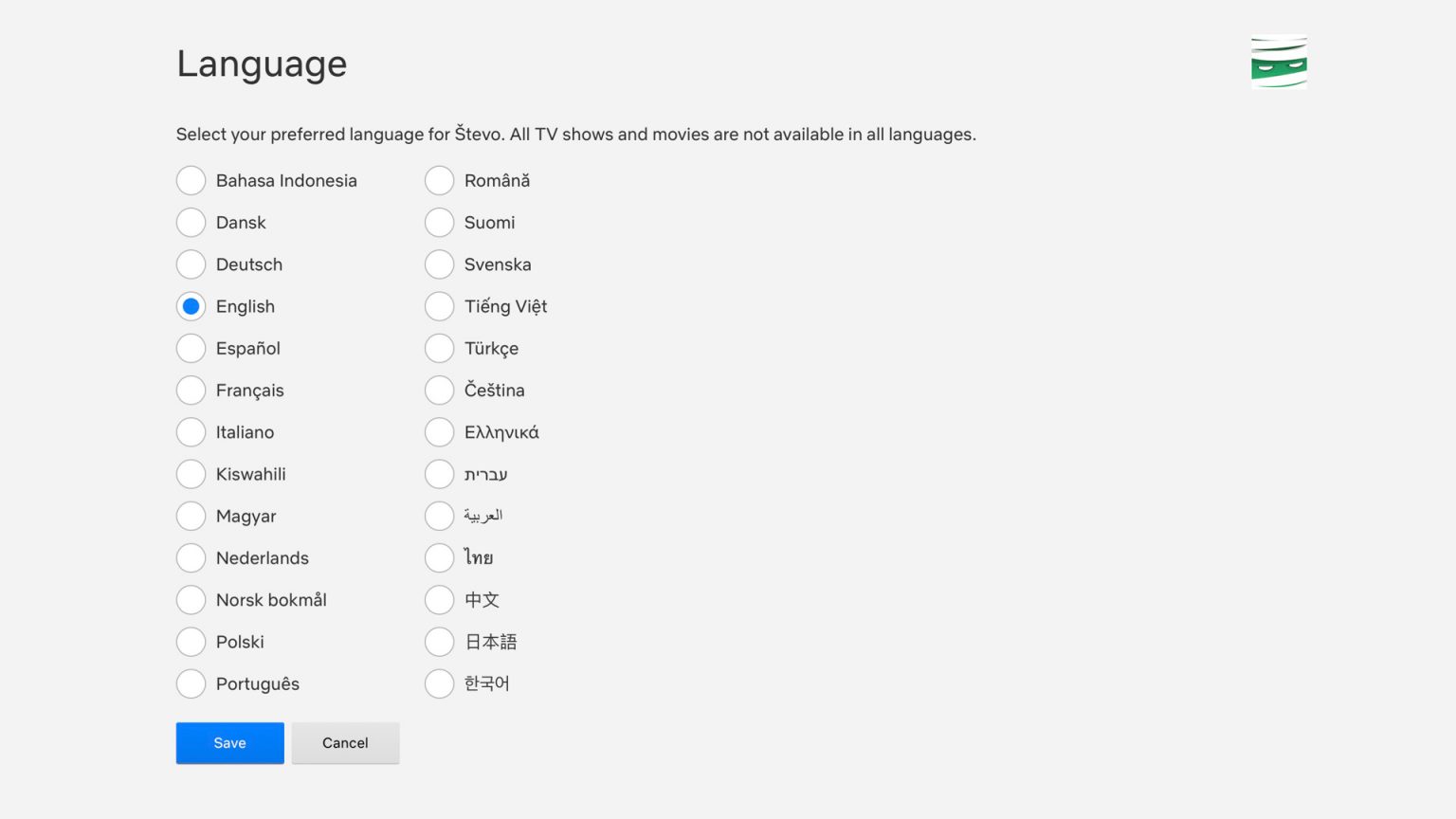This screenshot has width=1456, height=819.
Task: Select Bahasa Indonesia language option
Action: [x=191, y=180]
